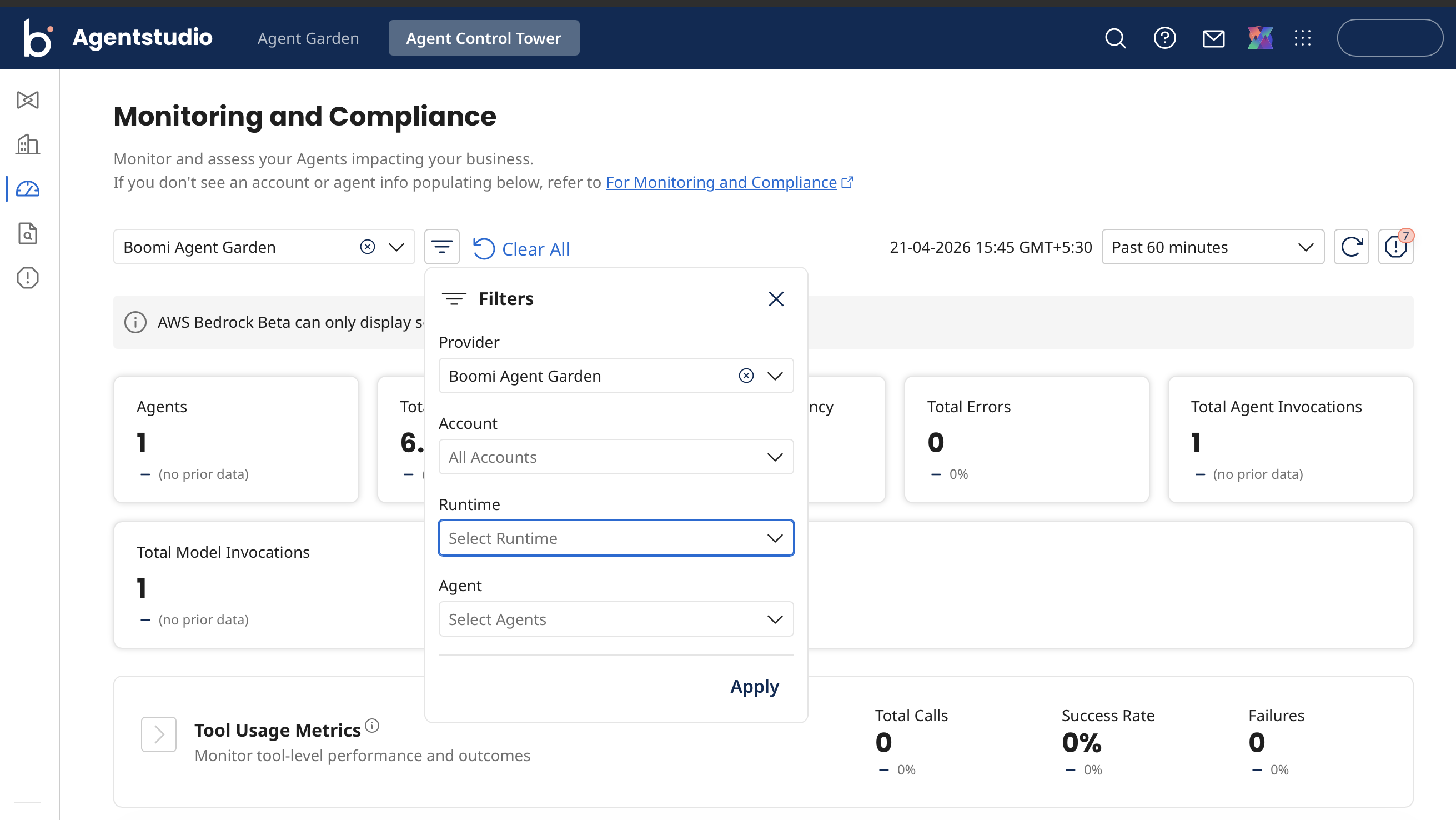The image size is (1456, 820).
Task: Click the external link icon after the documentation link
Action: (847, 183)
